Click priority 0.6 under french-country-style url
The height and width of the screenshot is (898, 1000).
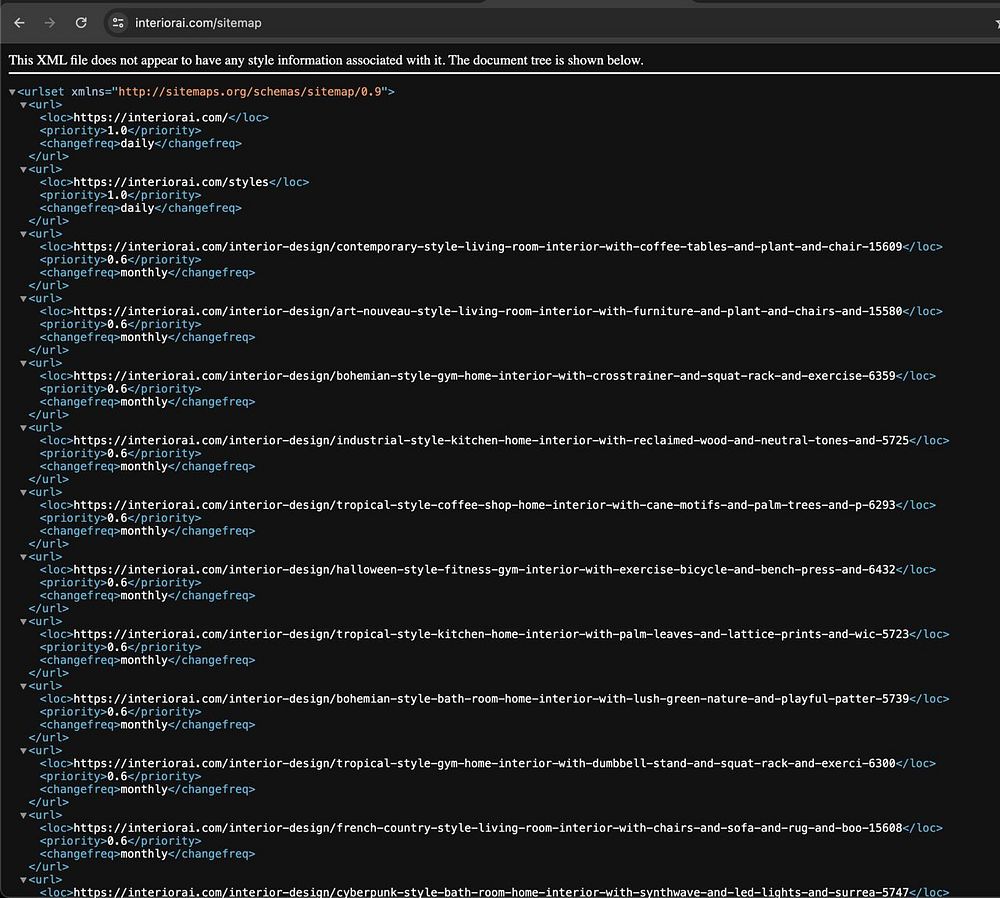tap(117, 841)
